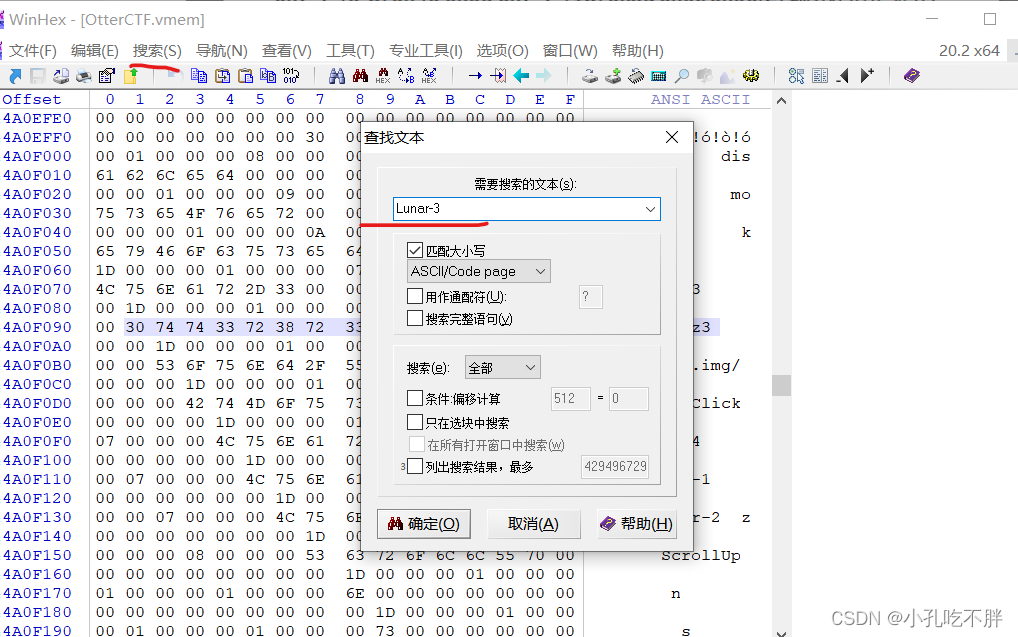The height and width of the screenshot is (637, 1018).
Task: Click the Data interpreter panel icon
Action: [x=820, y=76]
